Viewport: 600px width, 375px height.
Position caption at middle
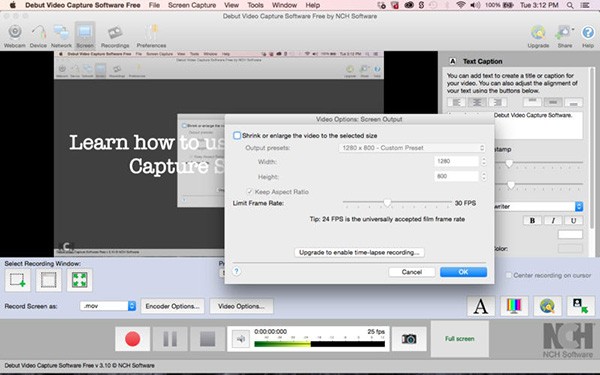(553, 102)
